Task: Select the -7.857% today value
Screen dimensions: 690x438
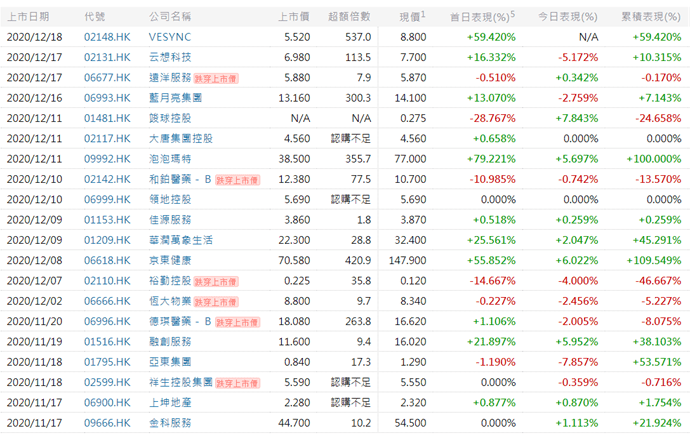Action: (x=578, y=362)
